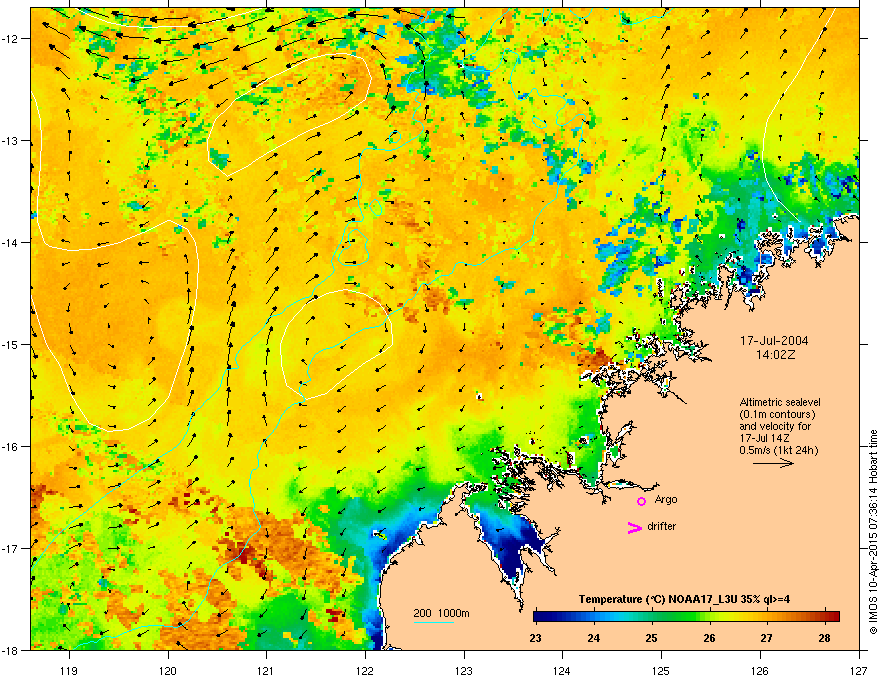Click the '126' longitude axis label
This screenshot has height=680, width=880.
(x=760, y=670)
